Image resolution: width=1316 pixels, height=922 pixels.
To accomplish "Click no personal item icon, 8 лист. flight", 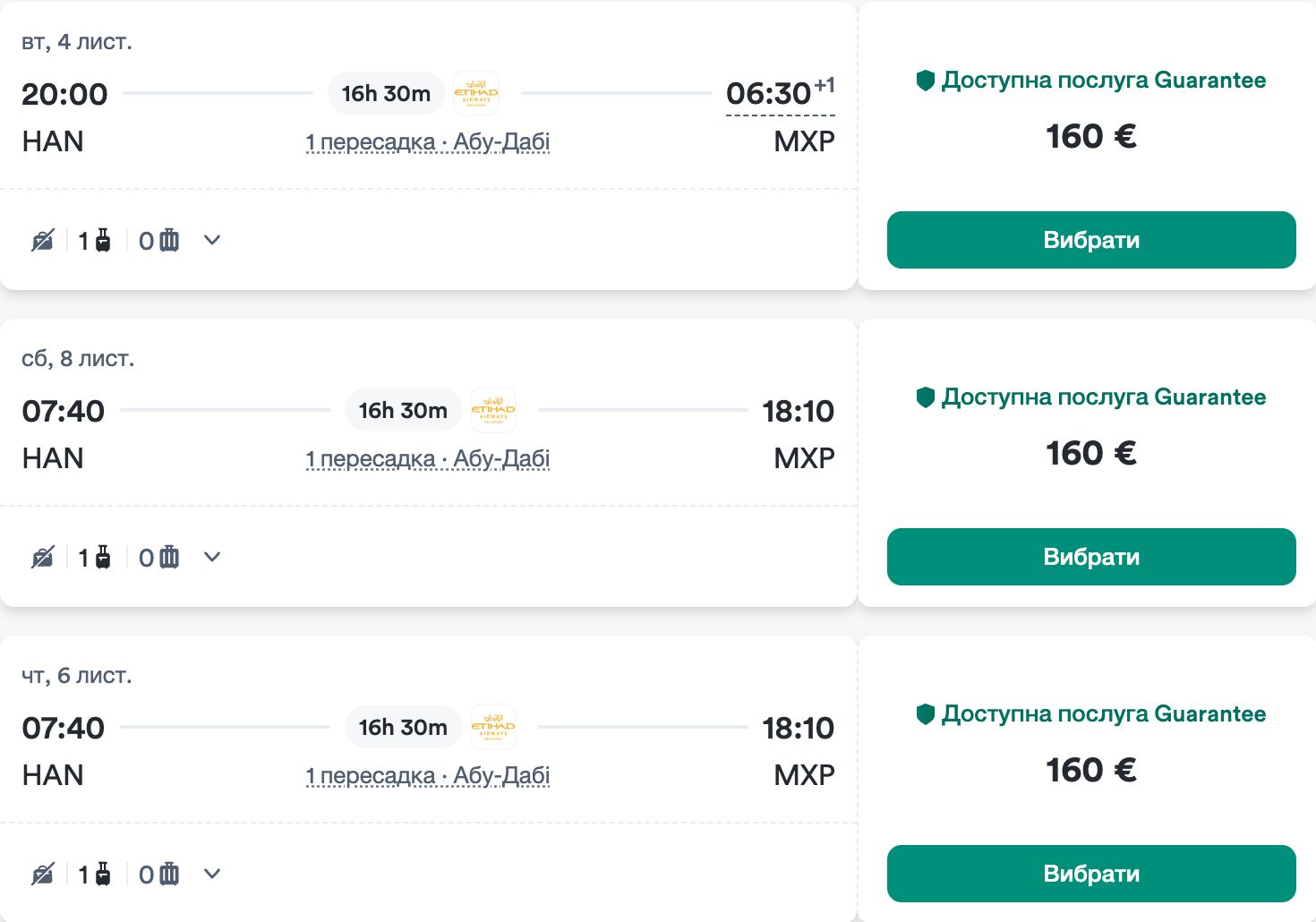I will click(x=43, y=558).
